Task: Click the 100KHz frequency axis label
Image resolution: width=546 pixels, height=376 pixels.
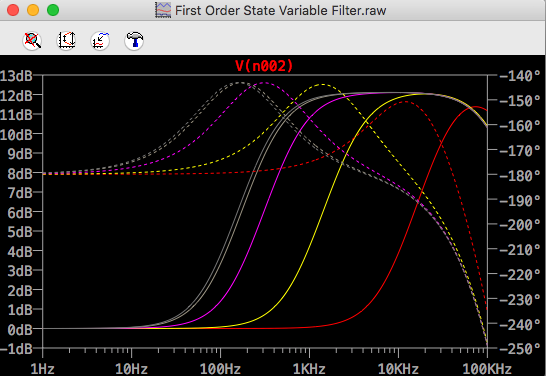Action: [x=487, y=369]
